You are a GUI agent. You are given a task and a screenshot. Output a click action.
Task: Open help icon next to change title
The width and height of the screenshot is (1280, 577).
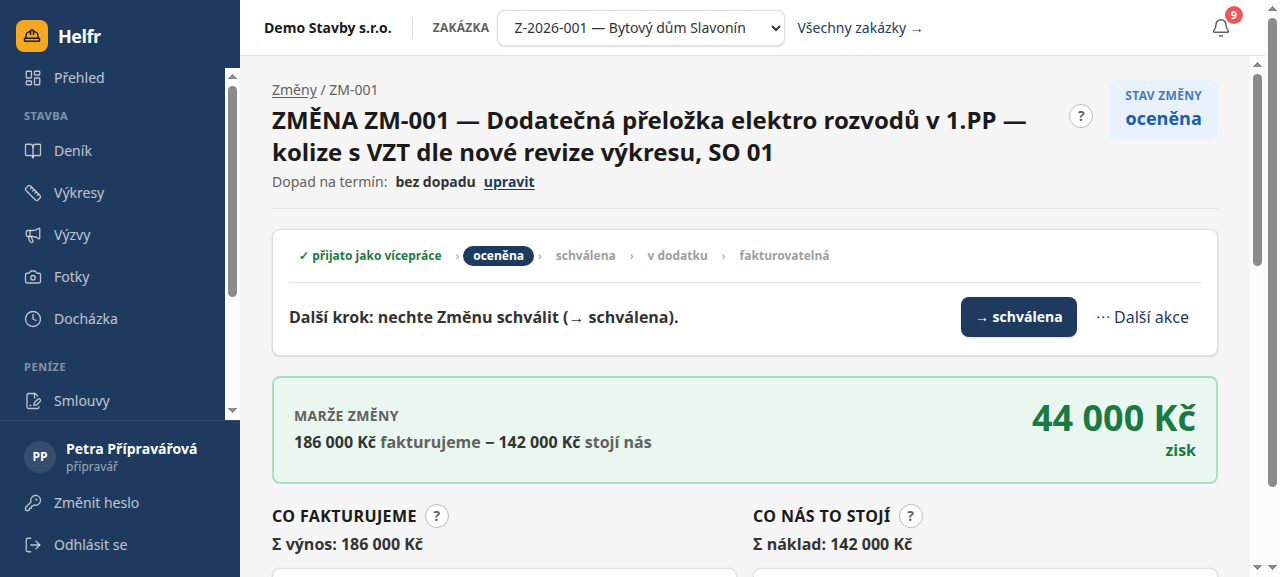tap(1081, 116)
